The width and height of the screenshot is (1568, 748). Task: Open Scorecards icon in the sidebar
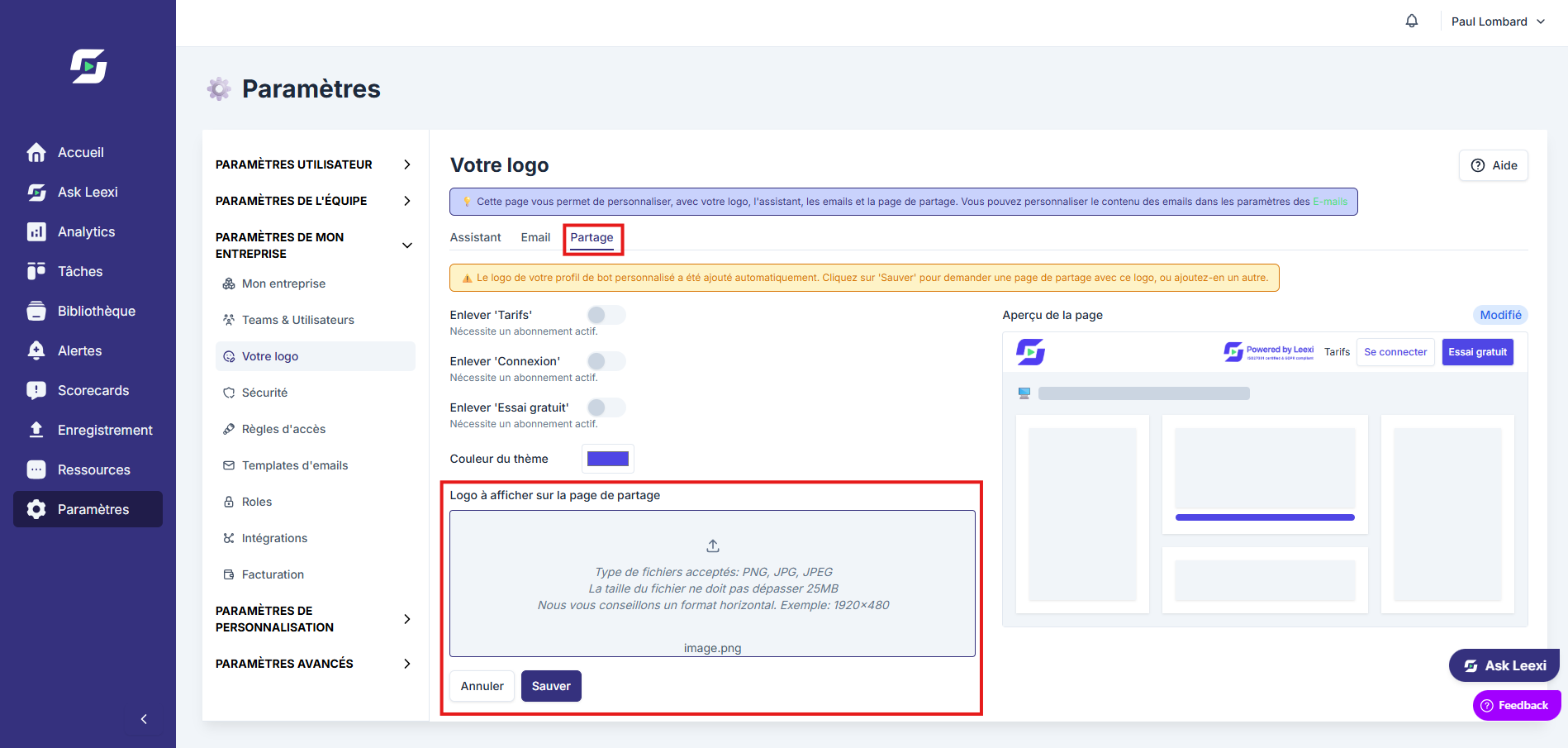[x=36, y=390]
